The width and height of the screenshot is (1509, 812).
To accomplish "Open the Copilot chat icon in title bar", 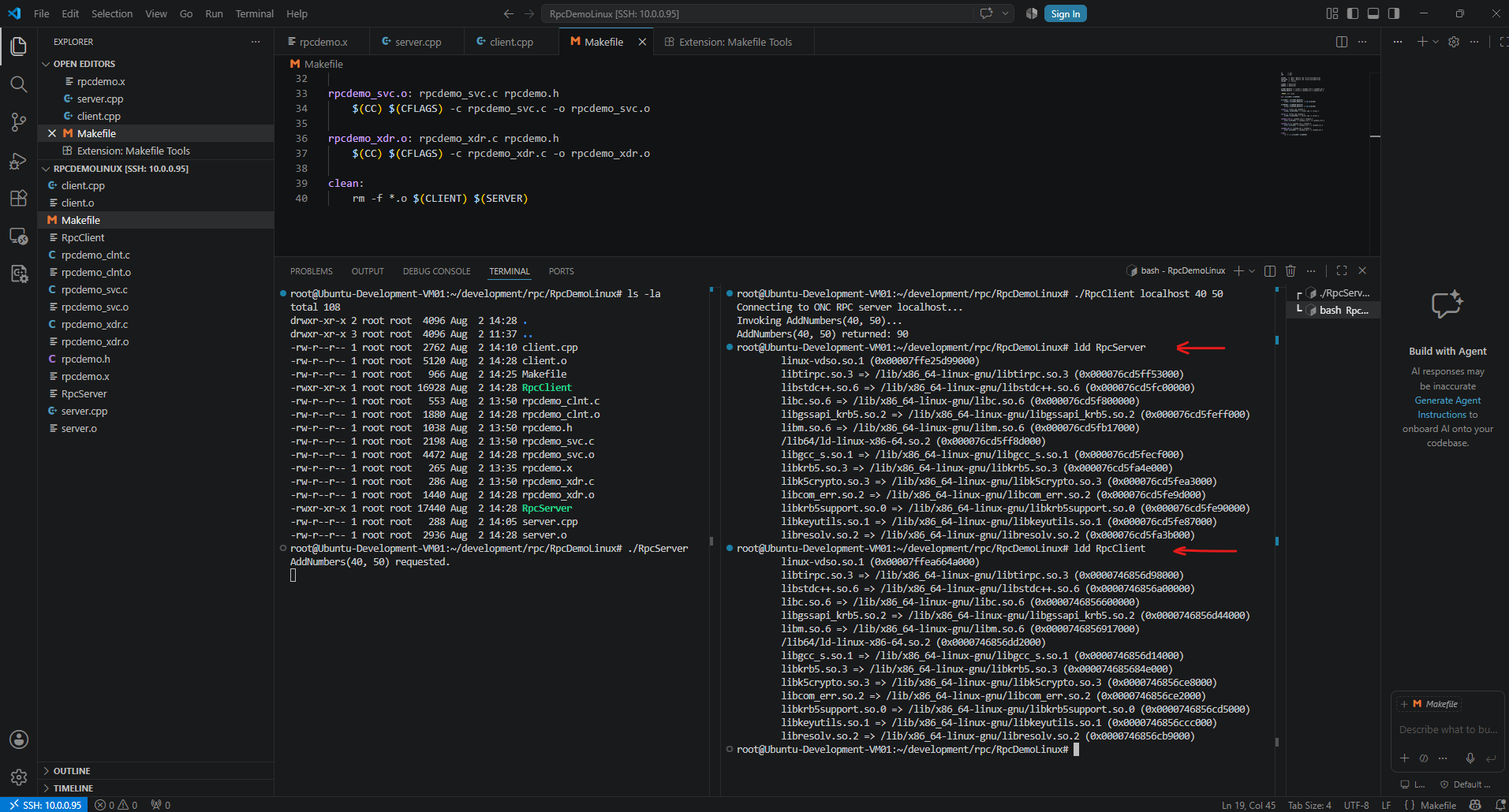I will point(986,13).
